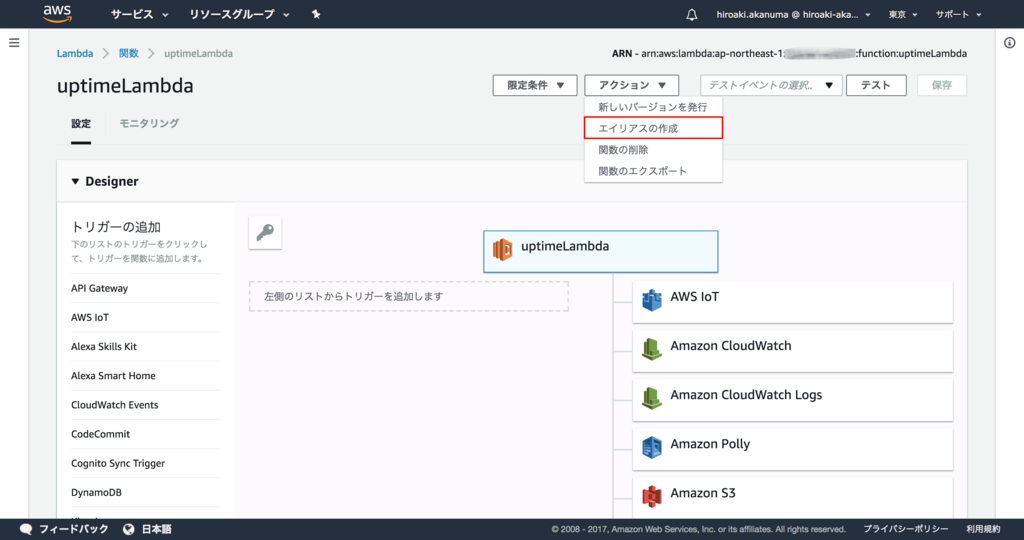This screenshot has height=540, width=1024.
Task: Click the feedback speech bubble icon
Action: tap(25, 529)
